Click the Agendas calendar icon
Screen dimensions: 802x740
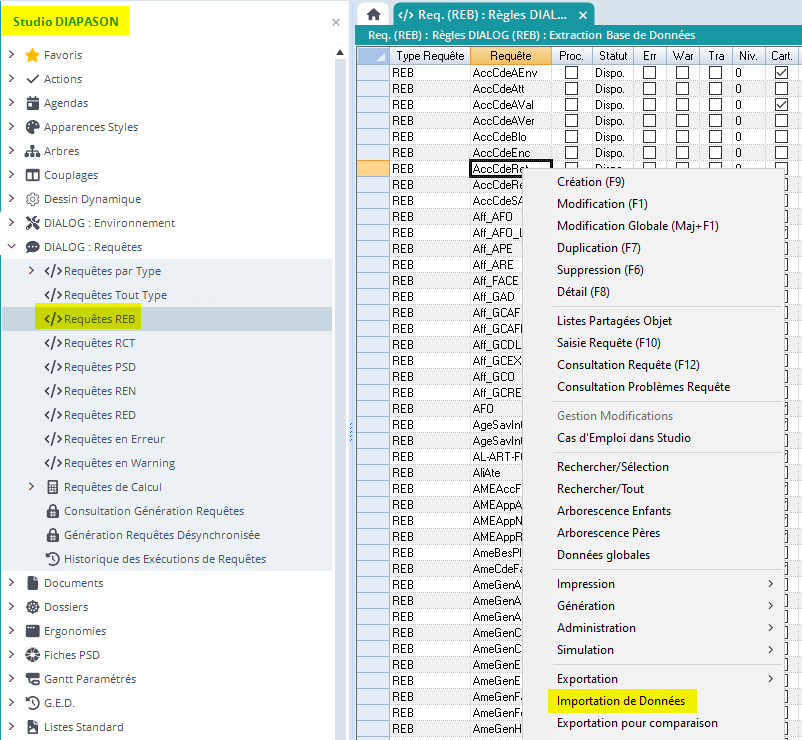(x=32, y=103)
